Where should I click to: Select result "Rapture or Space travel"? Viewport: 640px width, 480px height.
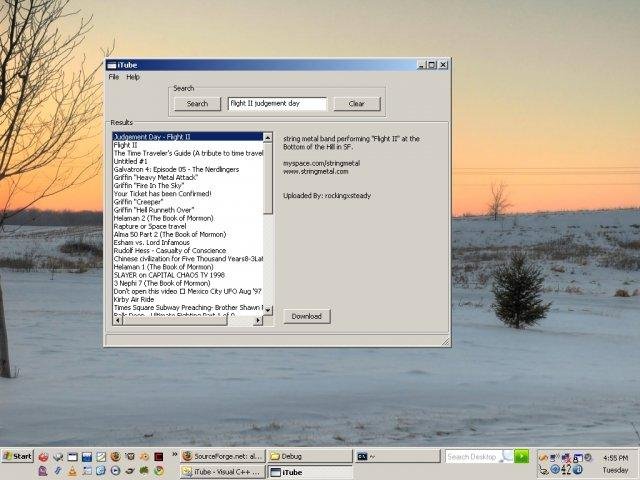click(188, 226)
